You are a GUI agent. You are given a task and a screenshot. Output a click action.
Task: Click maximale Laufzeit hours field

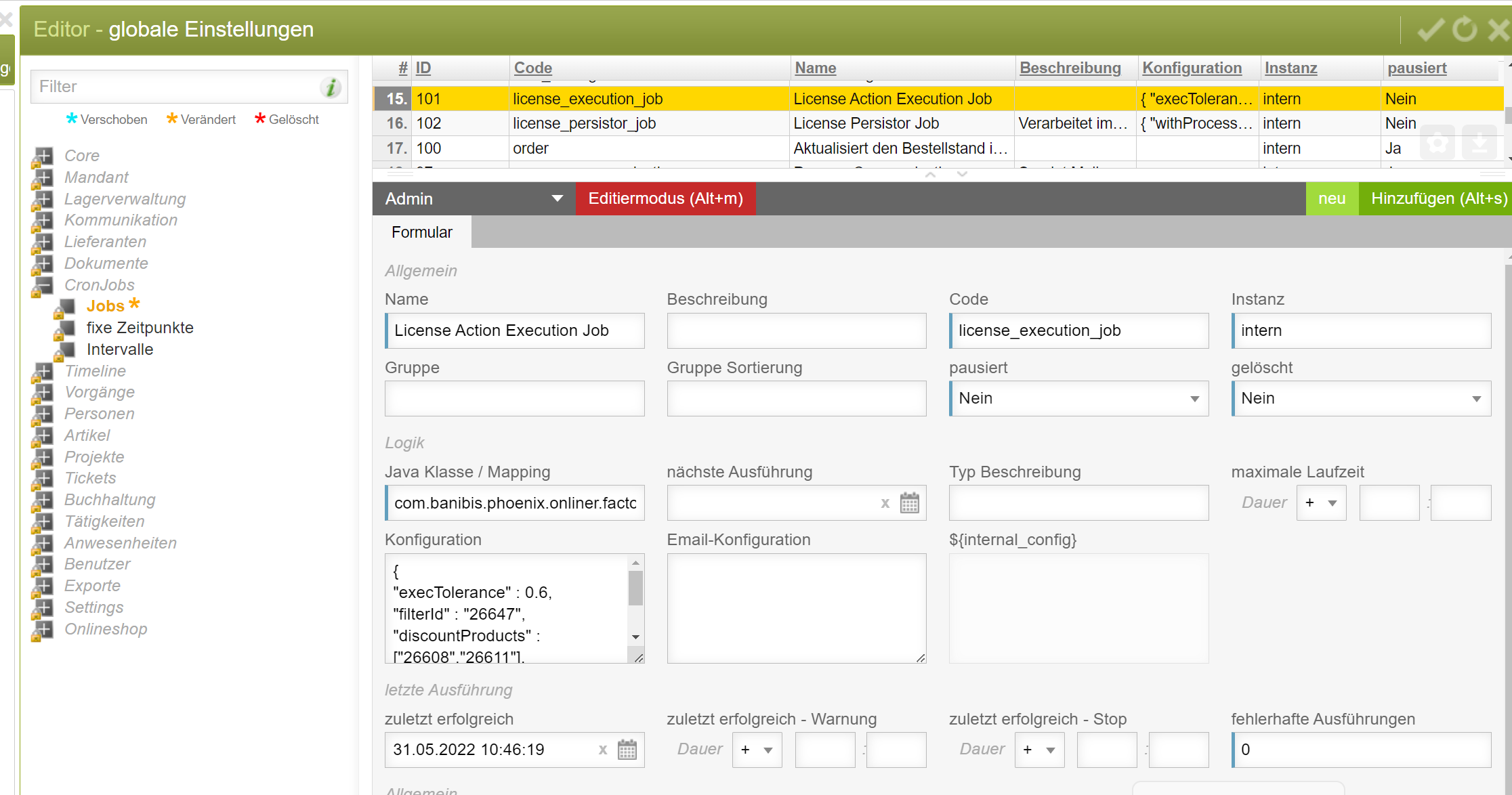1389,502
